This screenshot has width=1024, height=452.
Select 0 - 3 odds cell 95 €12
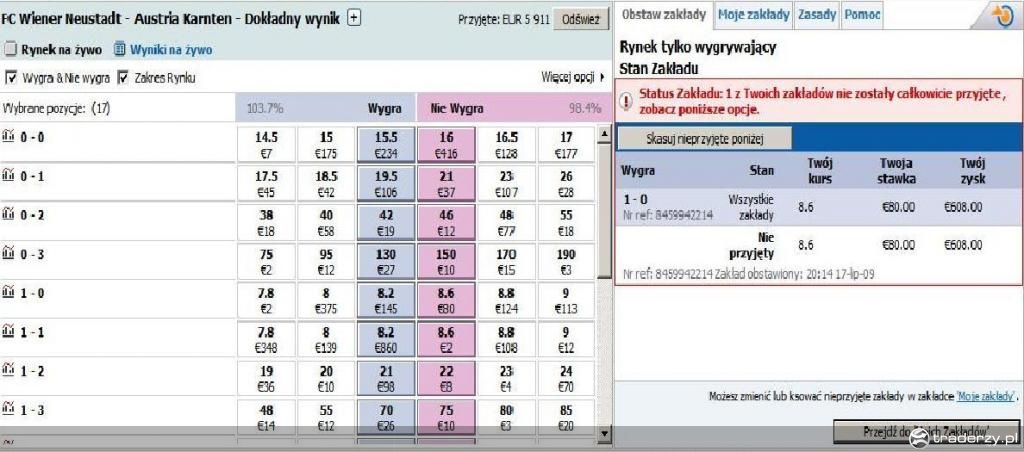coord(326,261)
